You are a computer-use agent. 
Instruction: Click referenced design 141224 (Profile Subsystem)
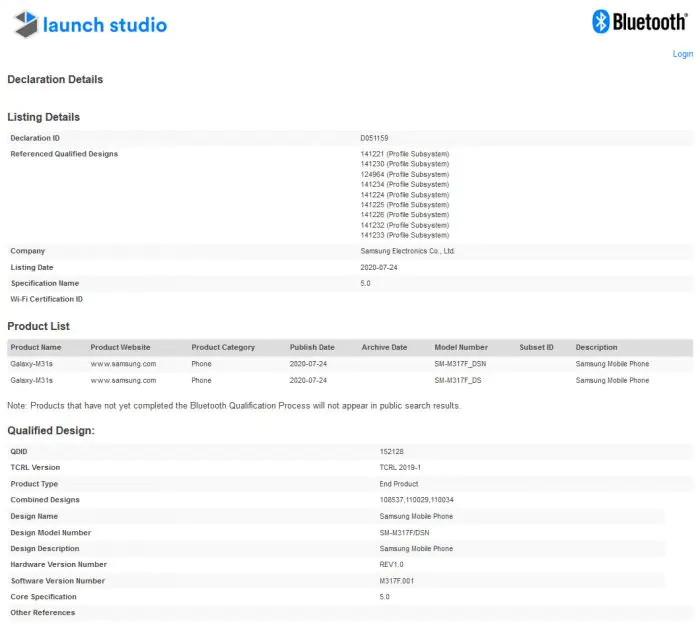pos(404,195)
